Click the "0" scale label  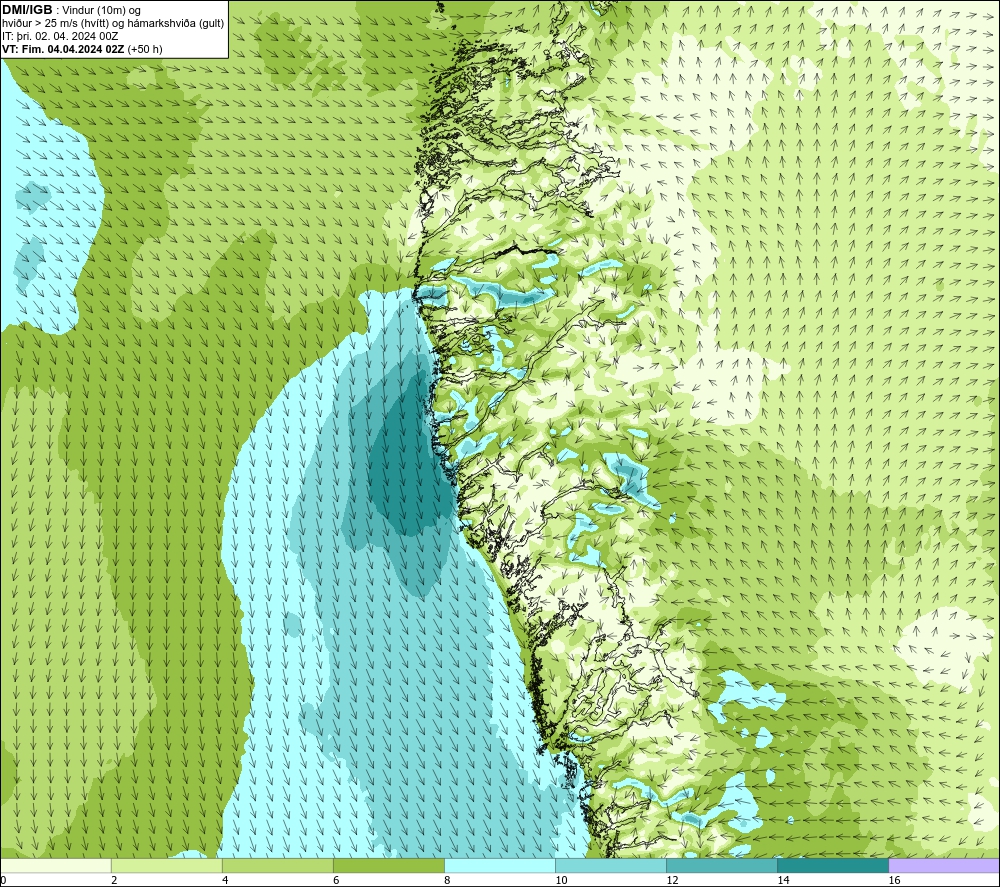[x=3, y=880]
